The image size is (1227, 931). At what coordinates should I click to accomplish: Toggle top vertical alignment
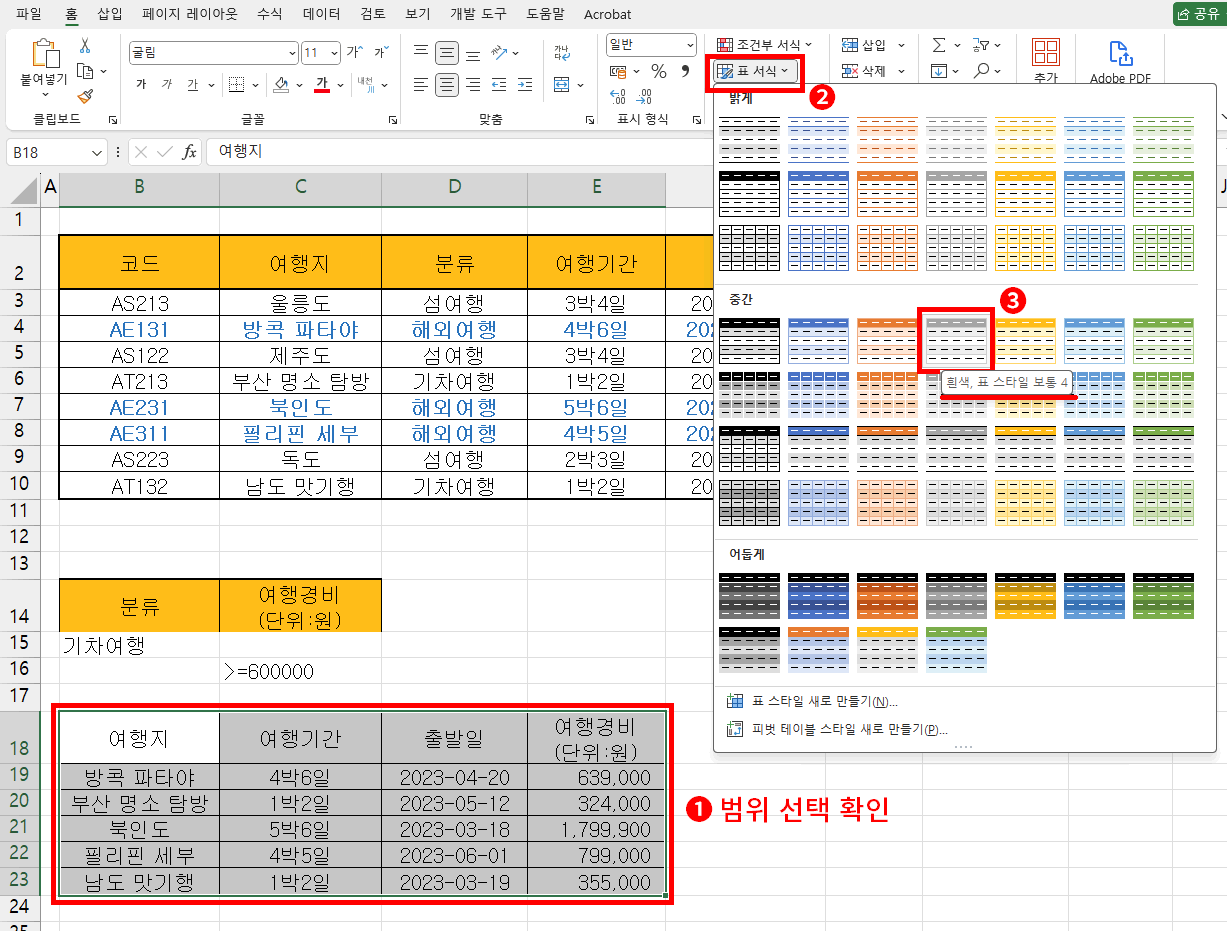[x=421, y=52]
